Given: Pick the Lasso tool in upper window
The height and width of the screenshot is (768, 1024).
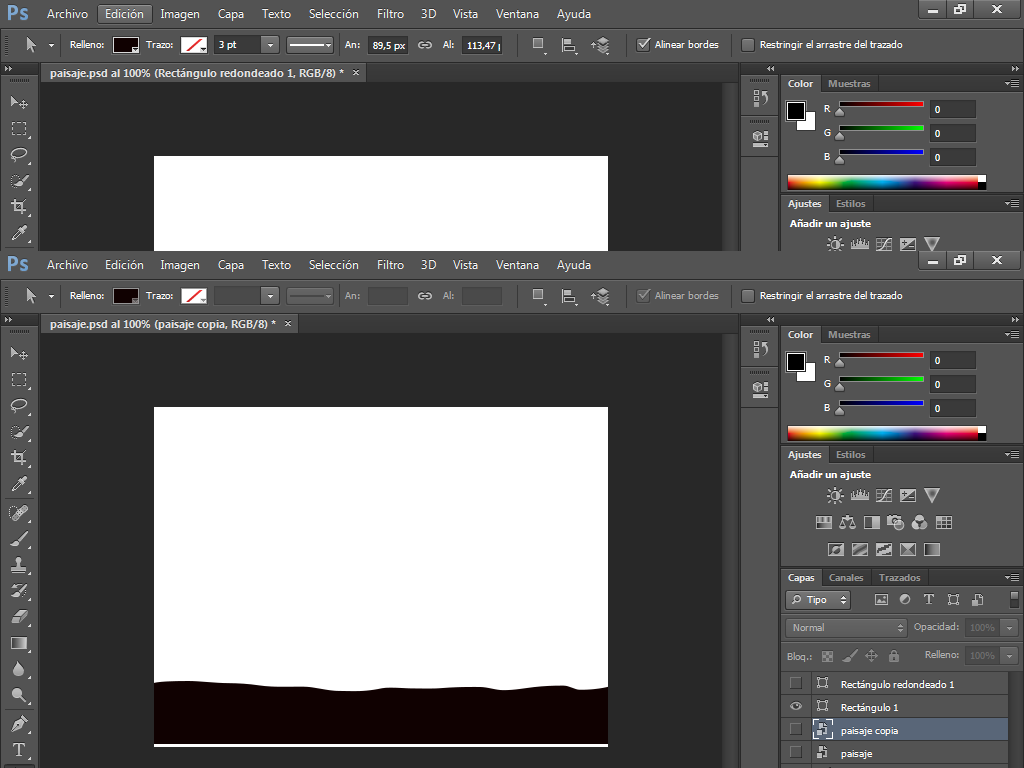Looking at the screenshot, I should pyautogui.click(x=19, y=155).
